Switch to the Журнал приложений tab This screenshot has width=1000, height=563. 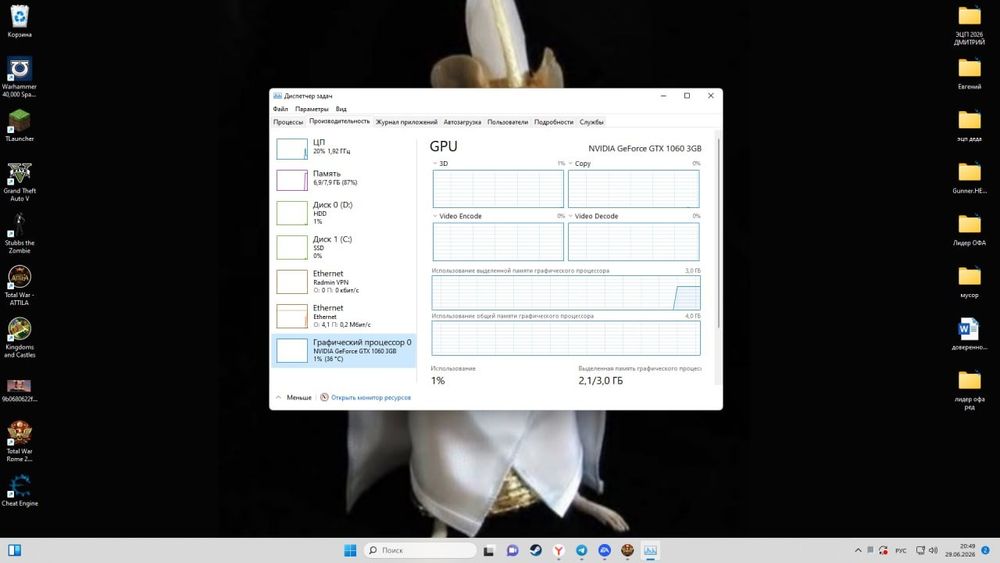coord(406,122)
